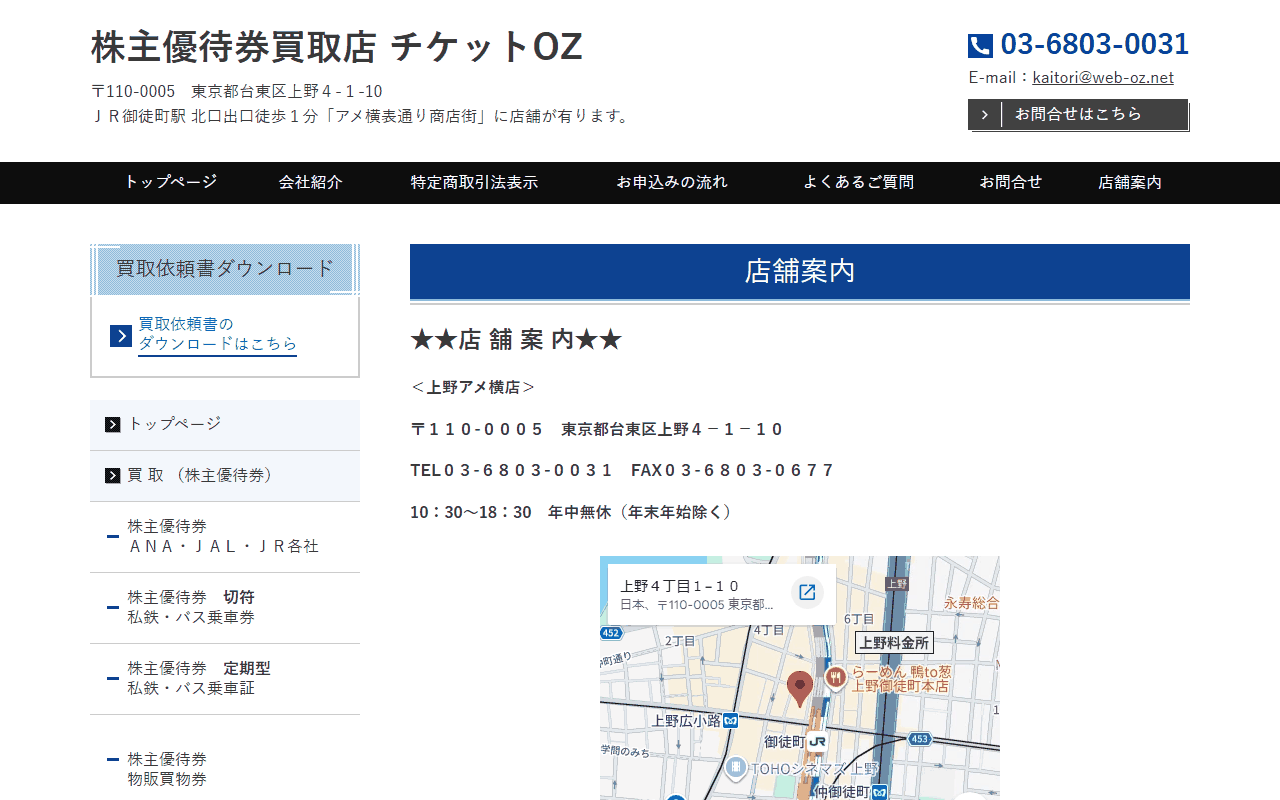This screenshot has width=1280, height=800.
Task: Open 株主優待券 切符 私鉄・バス乗車券 link
Action: (225, 608)
